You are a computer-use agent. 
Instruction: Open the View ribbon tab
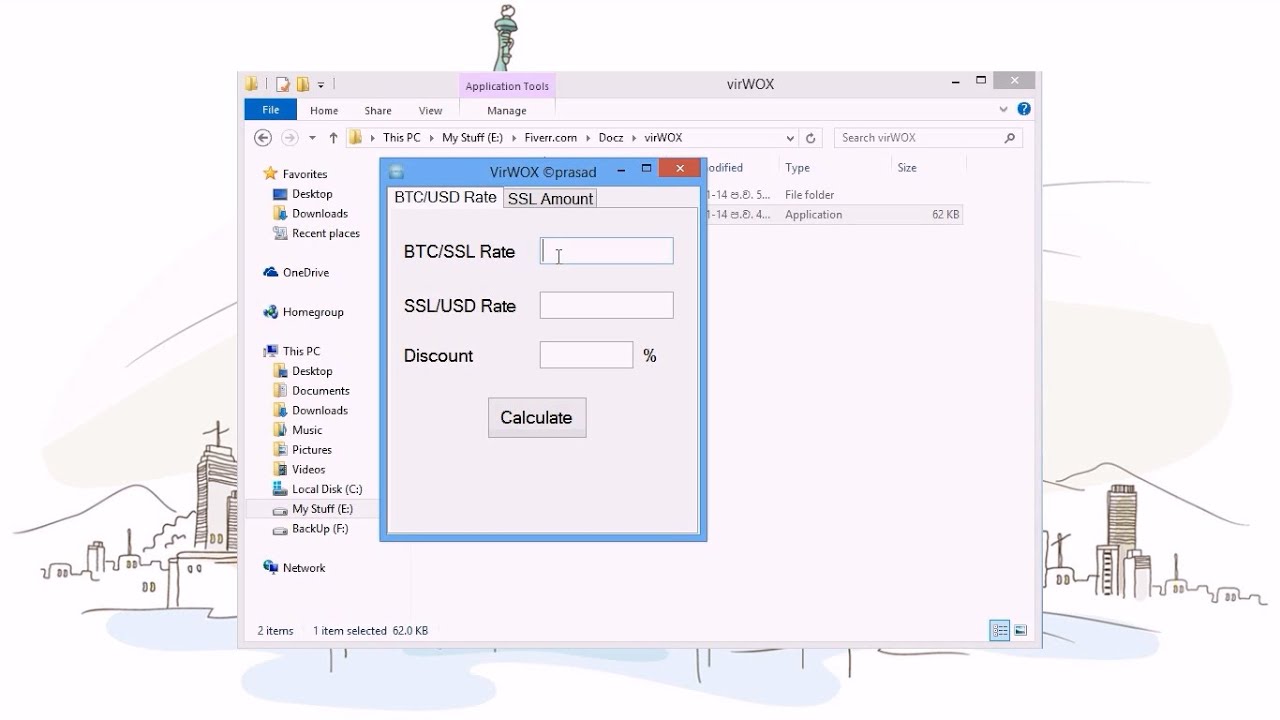[430, 111]
